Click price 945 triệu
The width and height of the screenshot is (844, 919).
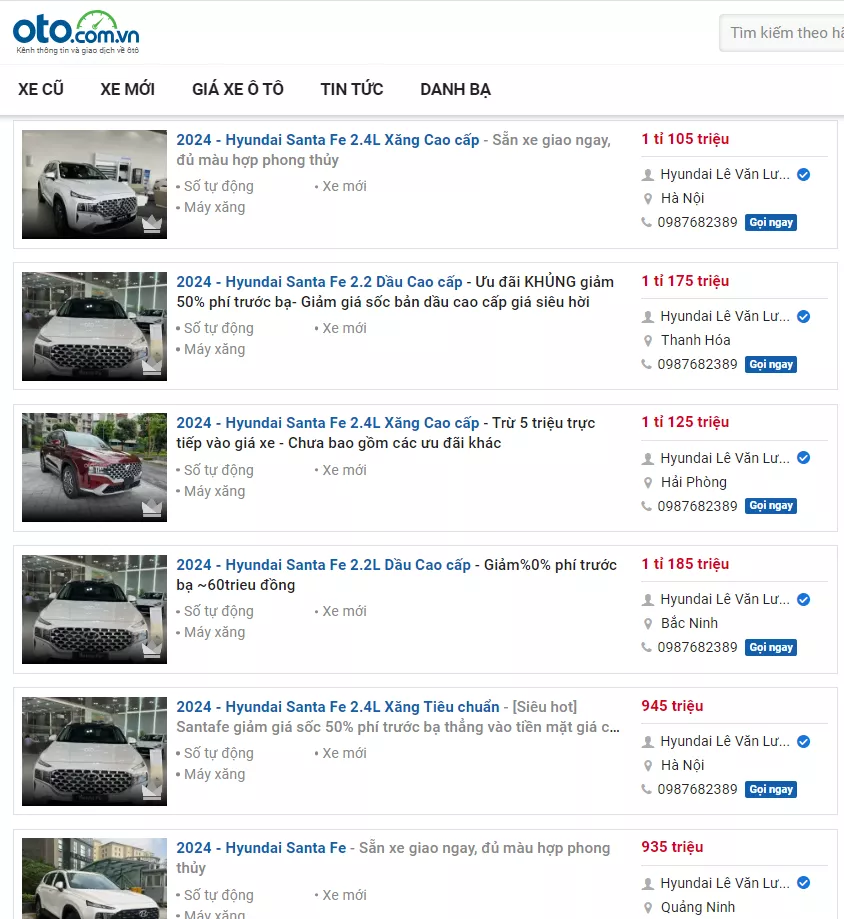672,706
